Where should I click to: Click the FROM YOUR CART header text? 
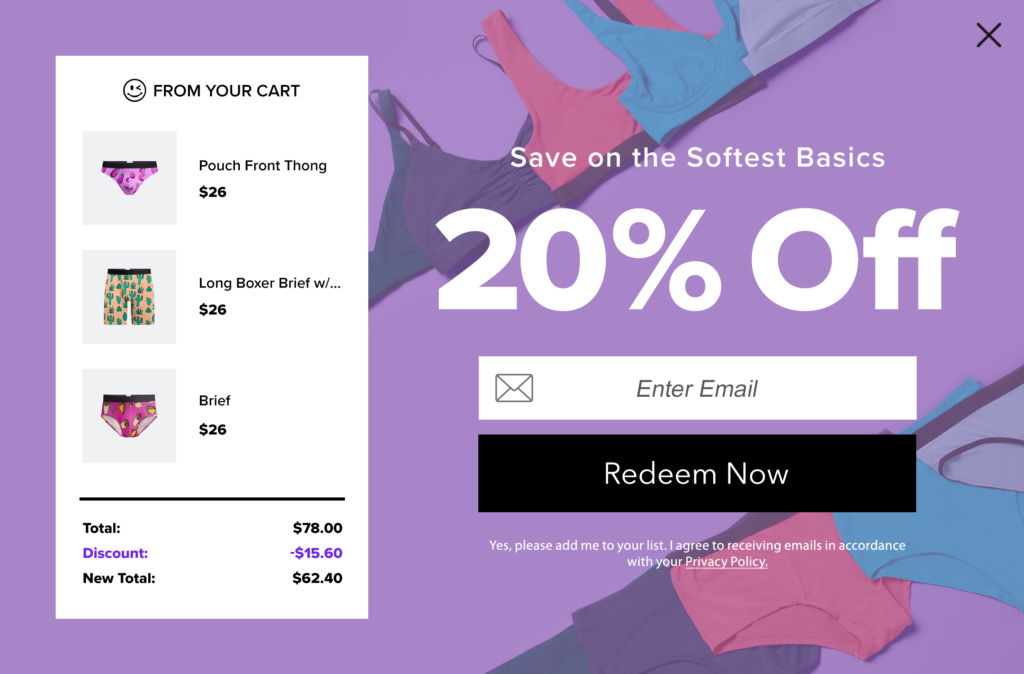point(225,90)
